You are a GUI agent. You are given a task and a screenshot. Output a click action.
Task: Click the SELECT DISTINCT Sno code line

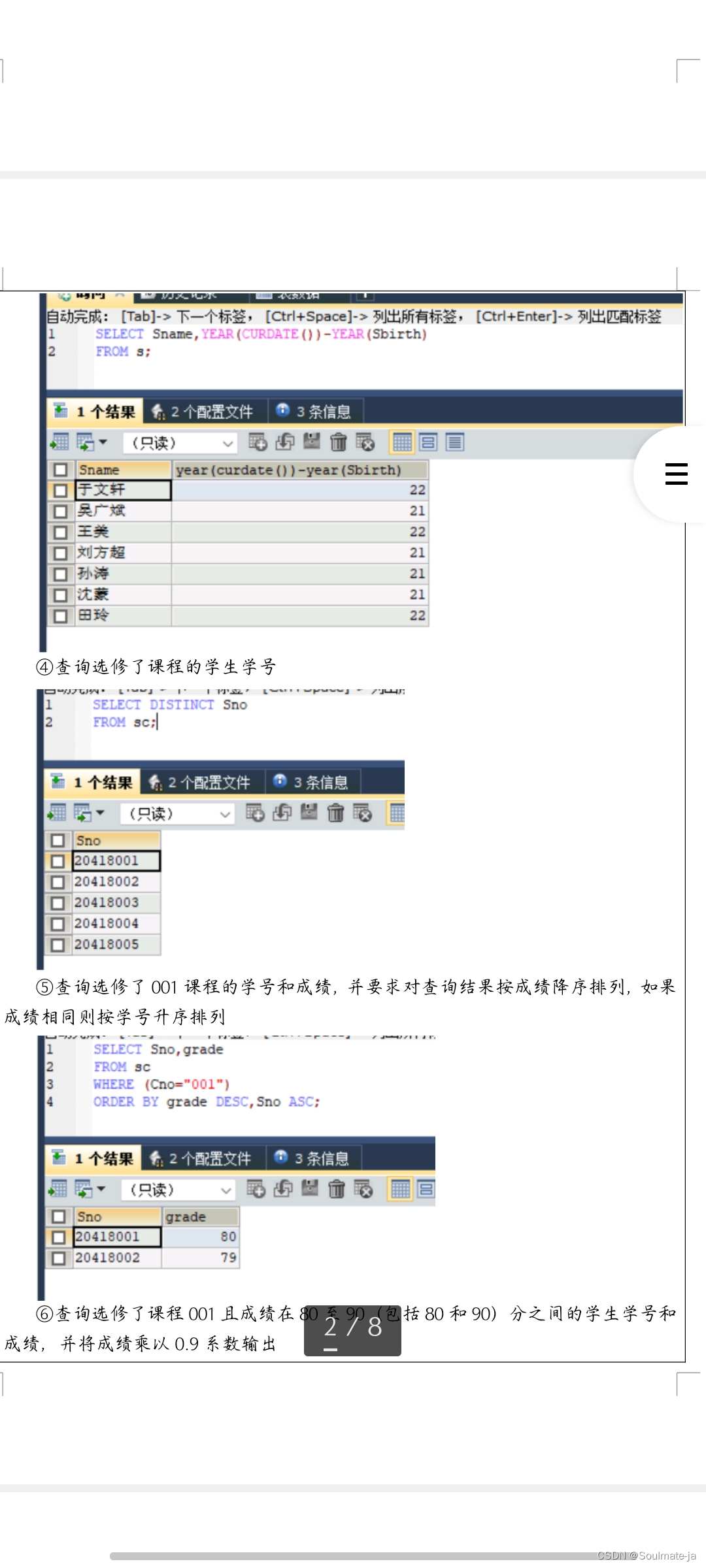click(x=170, y=705)
